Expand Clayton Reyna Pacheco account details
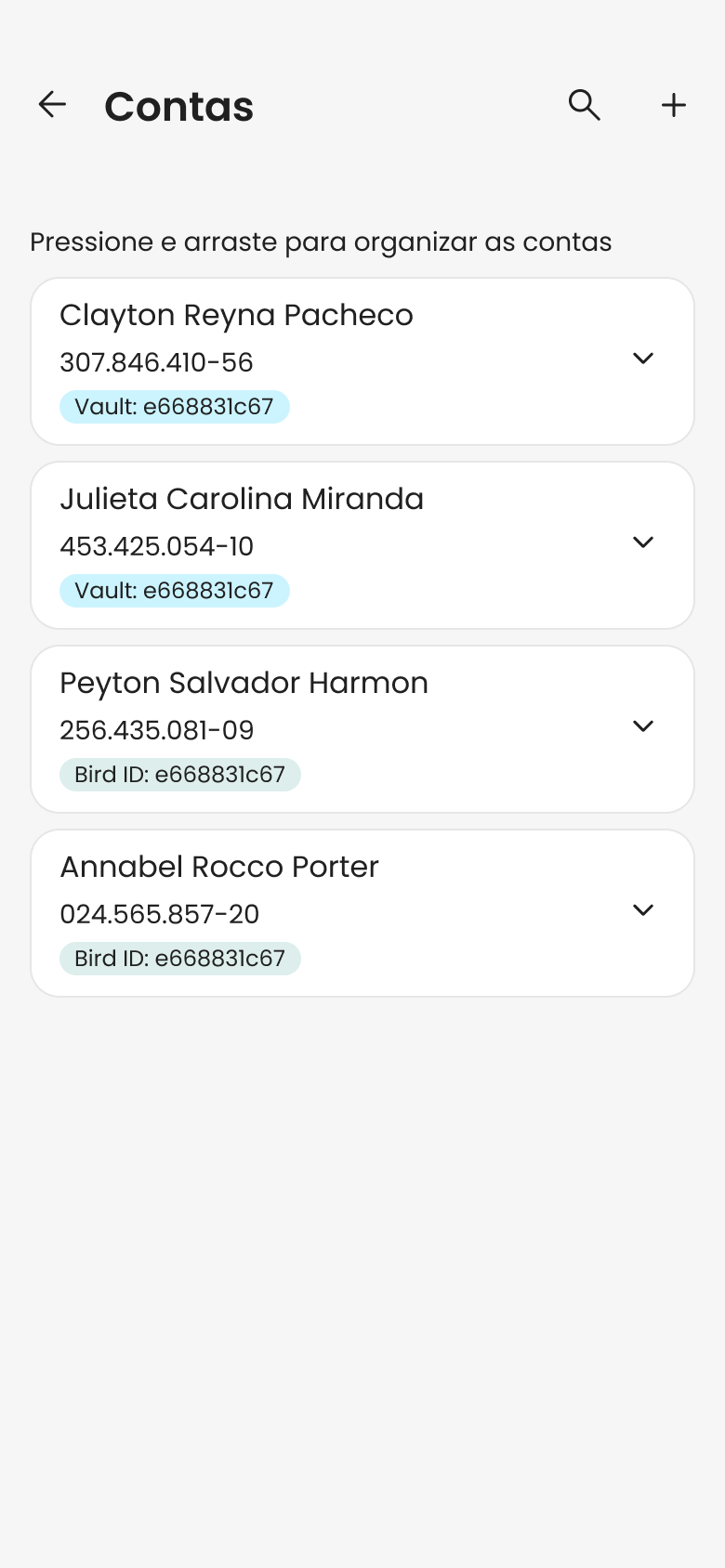The height and width of the screenshot is (1568, 725). tap(643, 359)
